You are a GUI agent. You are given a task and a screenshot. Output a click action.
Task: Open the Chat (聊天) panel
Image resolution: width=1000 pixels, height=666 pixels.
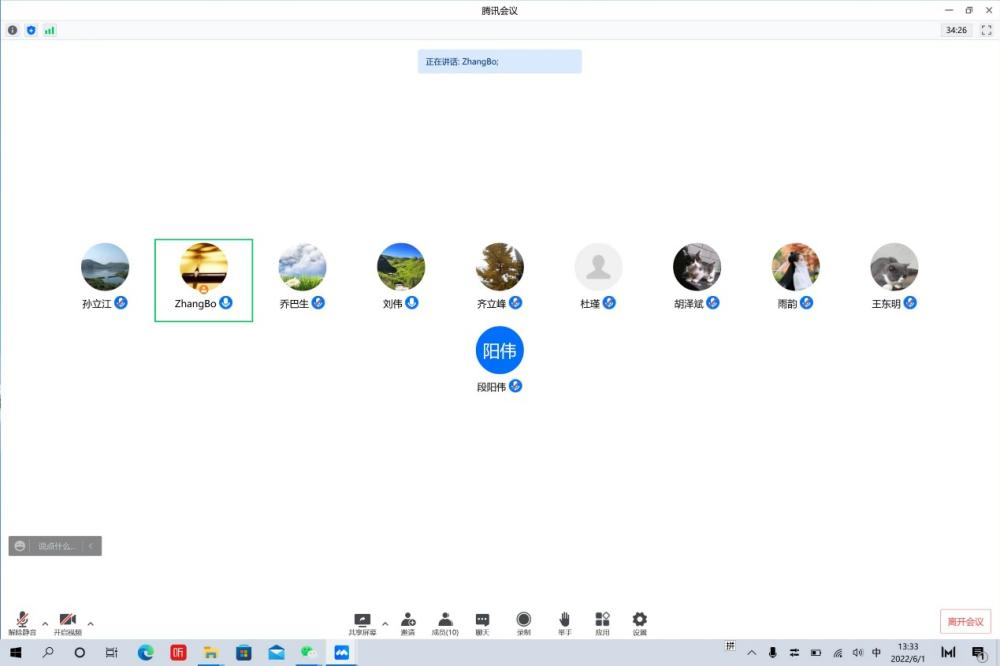click(482, 622)
